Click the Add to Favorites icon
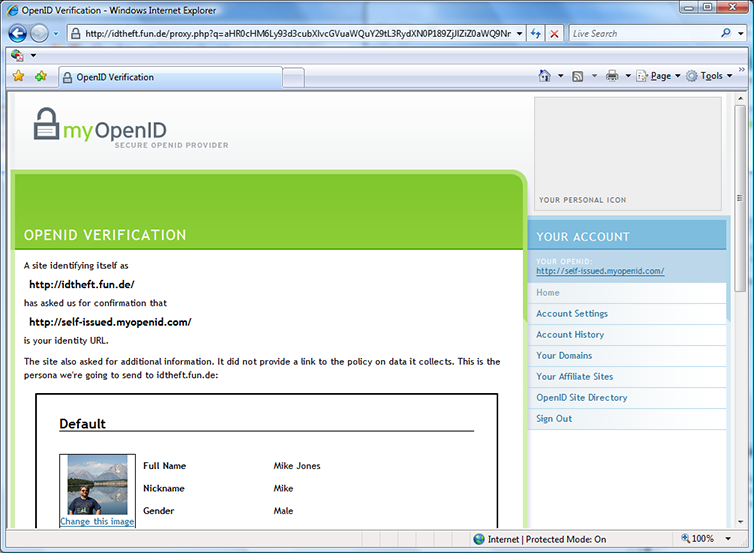This screenshot has width=754, height=553. click(41, 76)
